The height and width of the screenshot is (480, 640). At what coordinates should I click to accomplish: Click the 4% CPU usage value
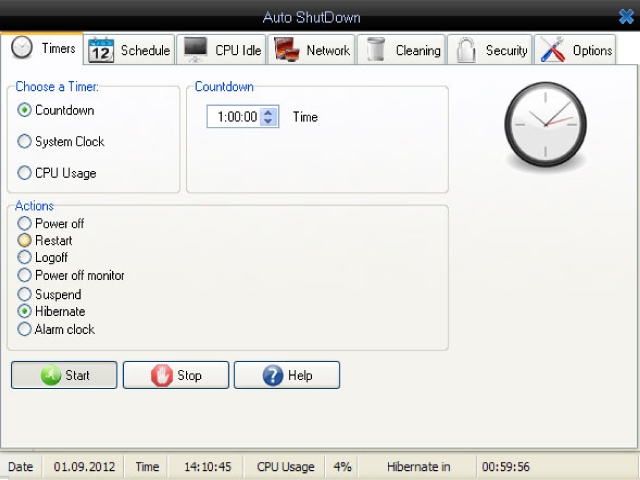[342, 467]
